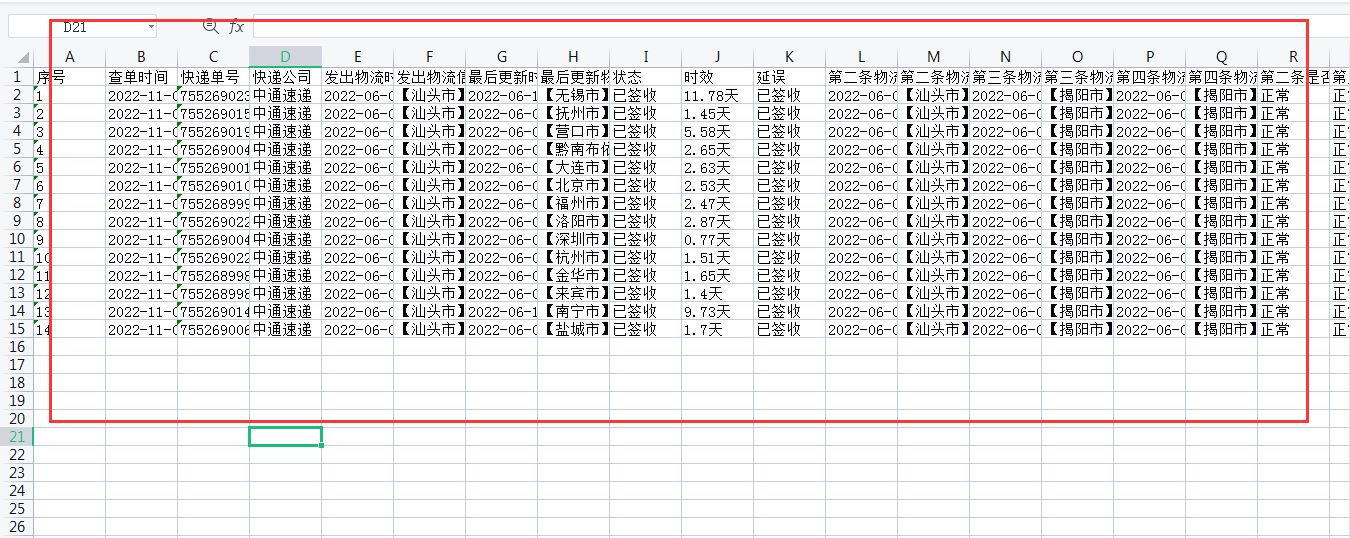Click tracking number cell 755269010
The image size is (1350, 538).
click(x=213, y=185)
